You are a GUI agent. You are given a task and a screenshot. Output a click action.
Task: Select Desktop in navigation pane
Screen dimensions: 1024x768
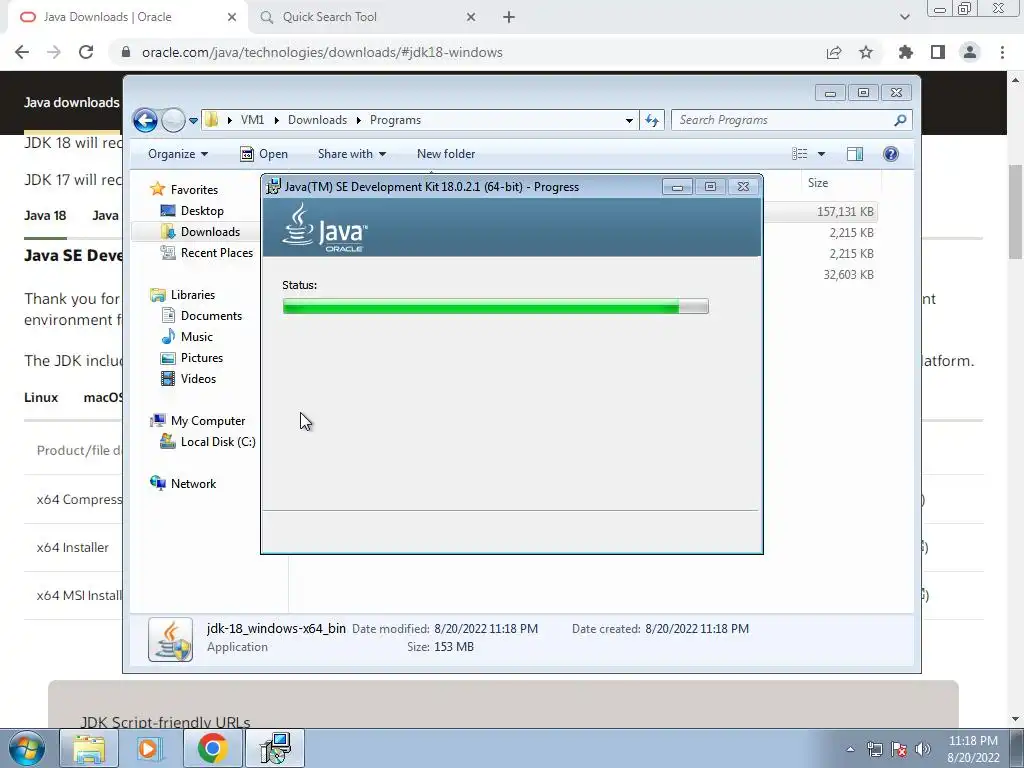[x=202, y=210]
